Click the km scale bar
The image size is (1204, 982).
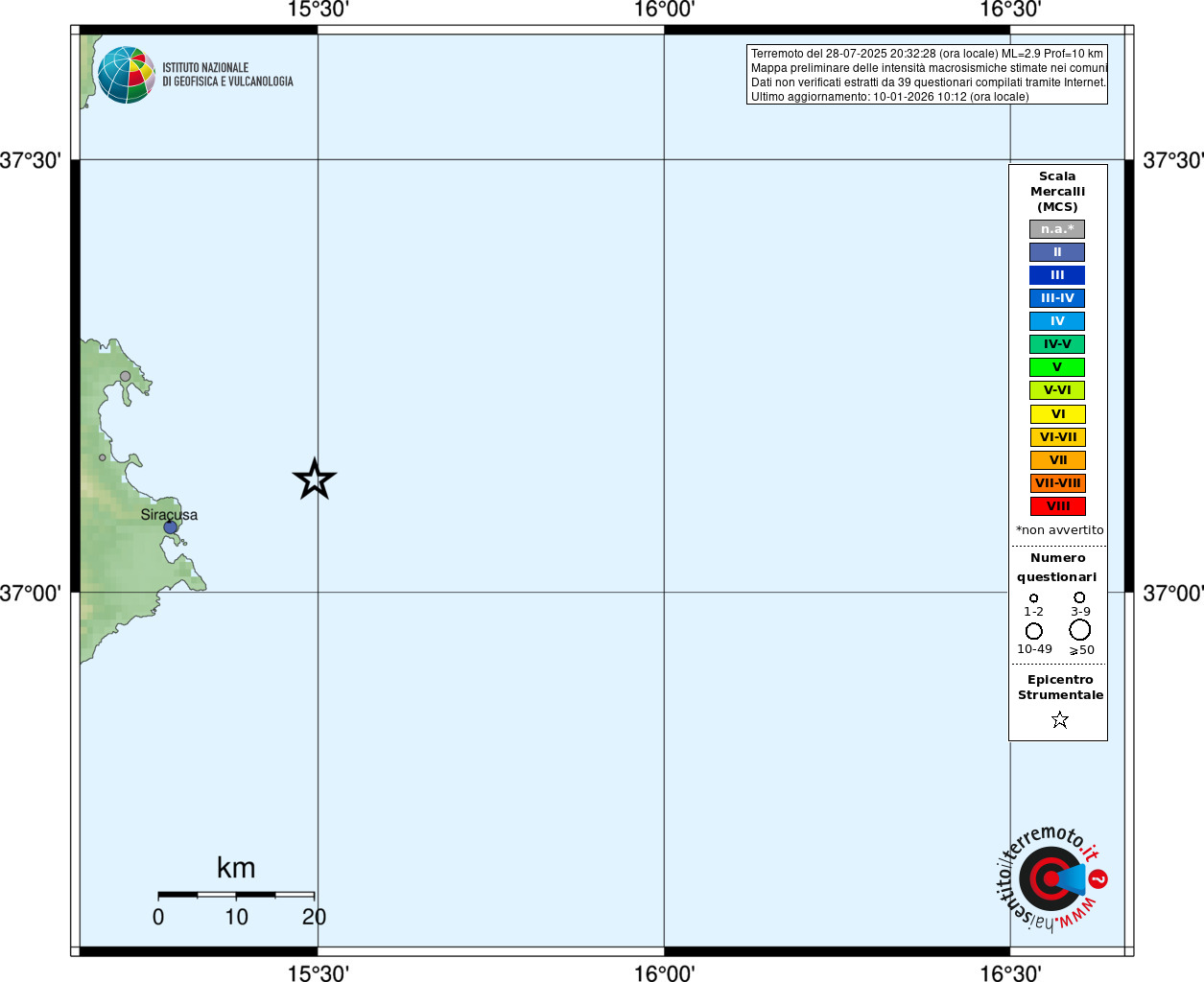[x=236, y=895]
